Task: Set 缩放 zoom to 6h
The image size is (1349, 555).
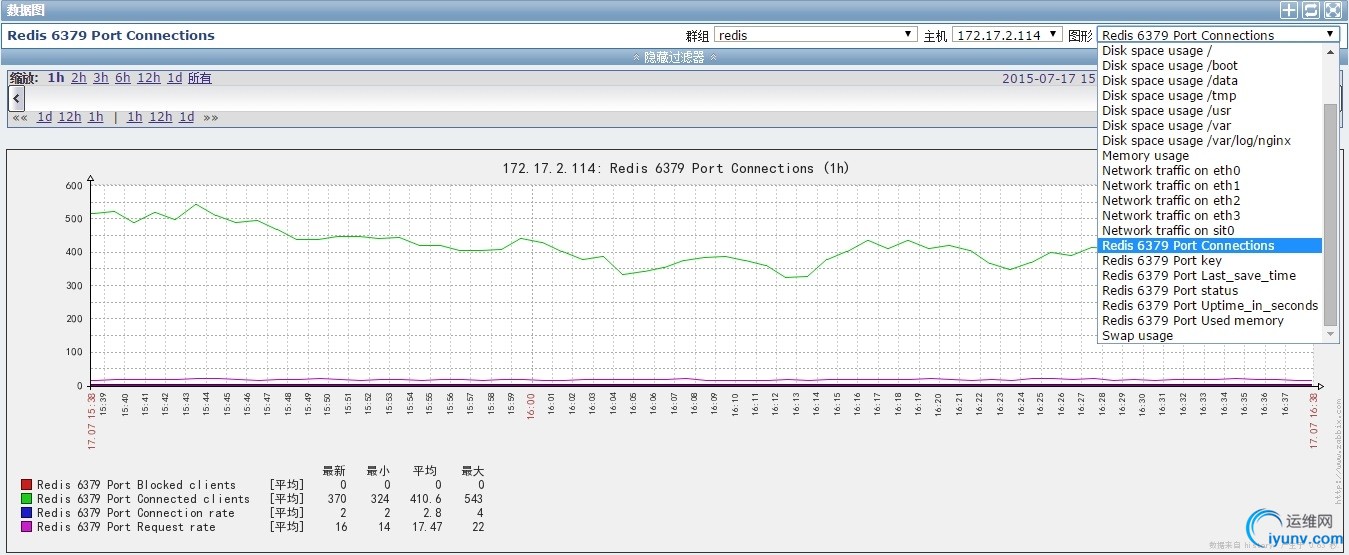Action: (x=122, y=78)
